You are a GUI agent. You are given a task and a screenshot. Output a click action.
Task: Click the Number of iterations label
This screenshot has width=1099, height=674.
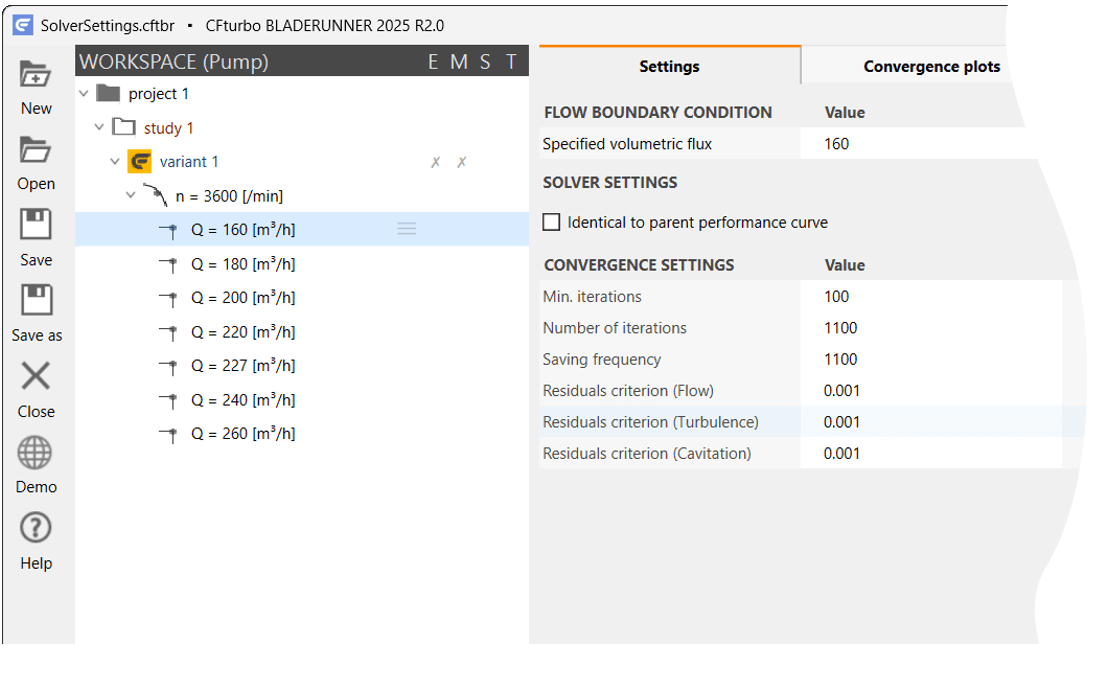pyautogui.click(x=615, y=329)
